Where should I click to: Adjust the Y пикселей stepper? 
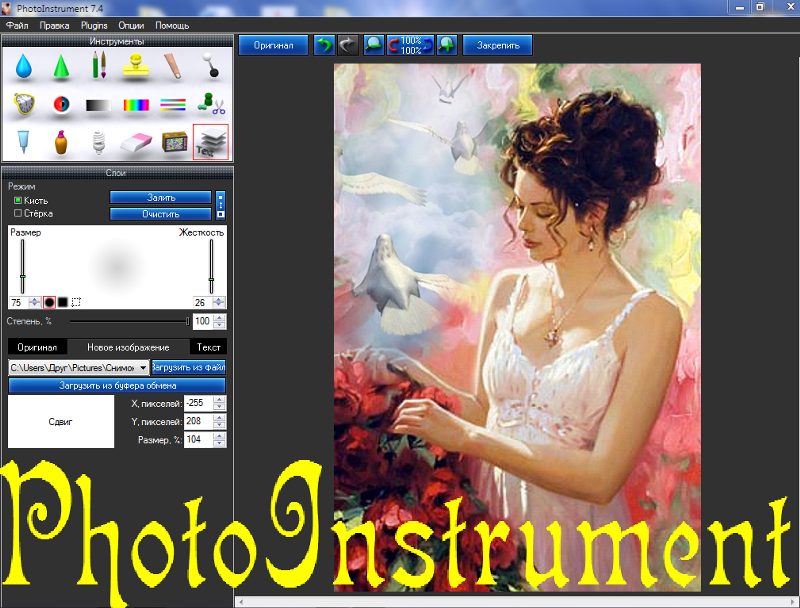[219, 421]
